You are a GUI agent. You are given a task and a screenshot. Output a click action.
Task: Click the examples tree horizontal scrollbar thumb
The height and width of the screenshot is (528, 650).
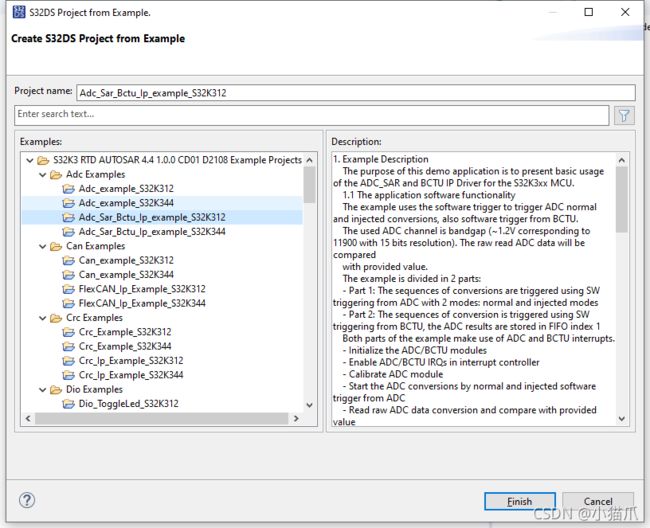click(161, 419)
